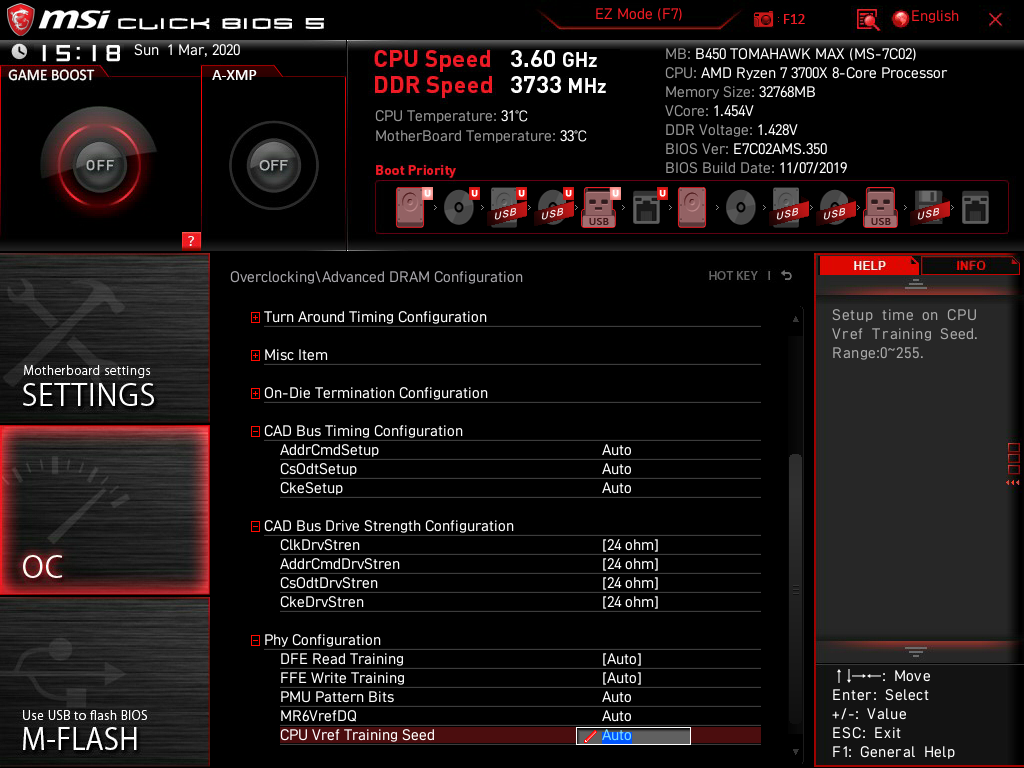The height and width of the screenshot is (768, 1024).
Task: Switch to EZ Mode (F7)
Action: 638,14
